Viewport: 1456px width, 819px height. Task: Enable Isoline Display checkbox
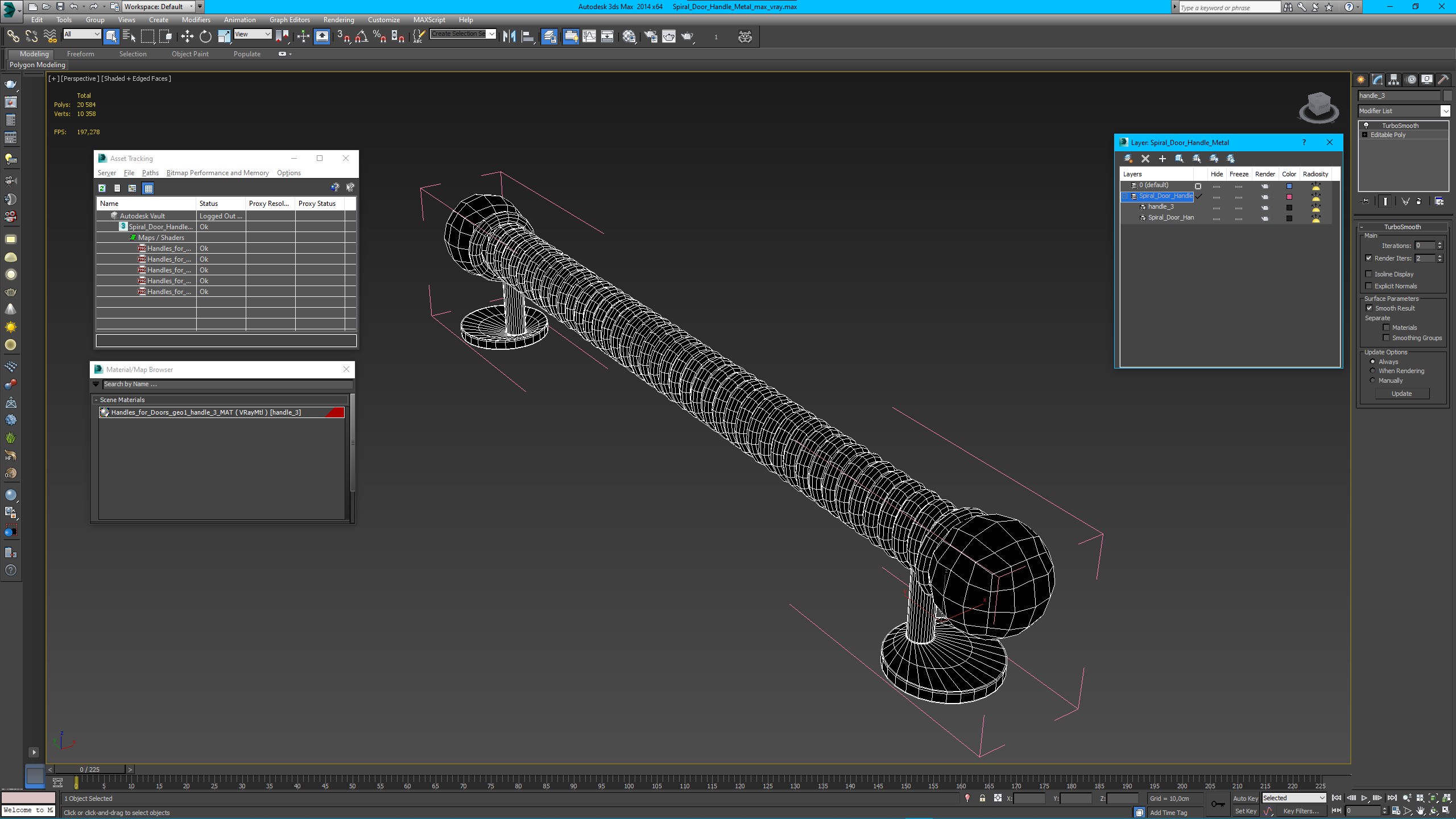(x=1369, y=274)
